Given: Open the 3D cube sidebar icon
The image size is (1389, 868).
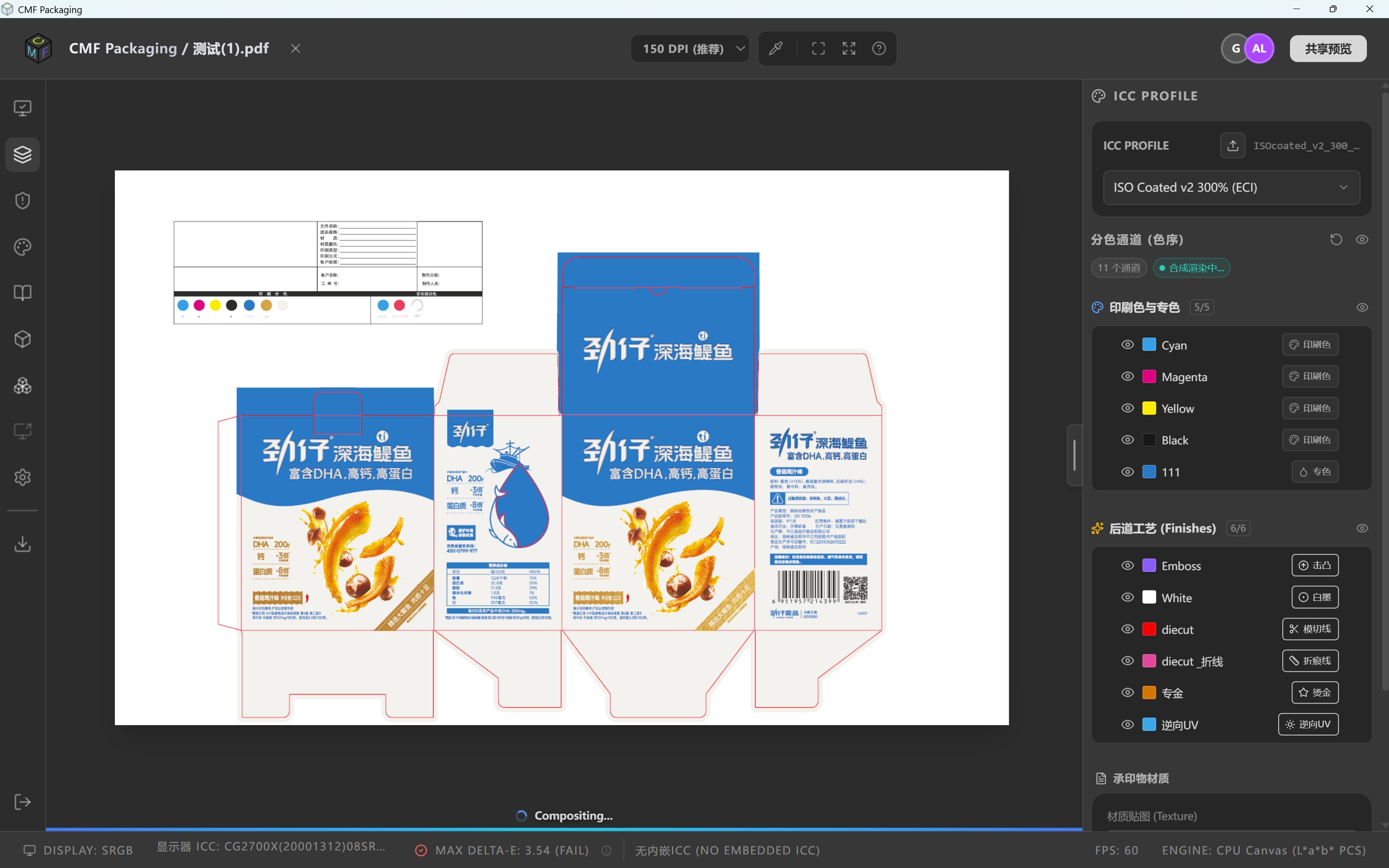Looking at the screenshot, I should (x=23, y=339).
